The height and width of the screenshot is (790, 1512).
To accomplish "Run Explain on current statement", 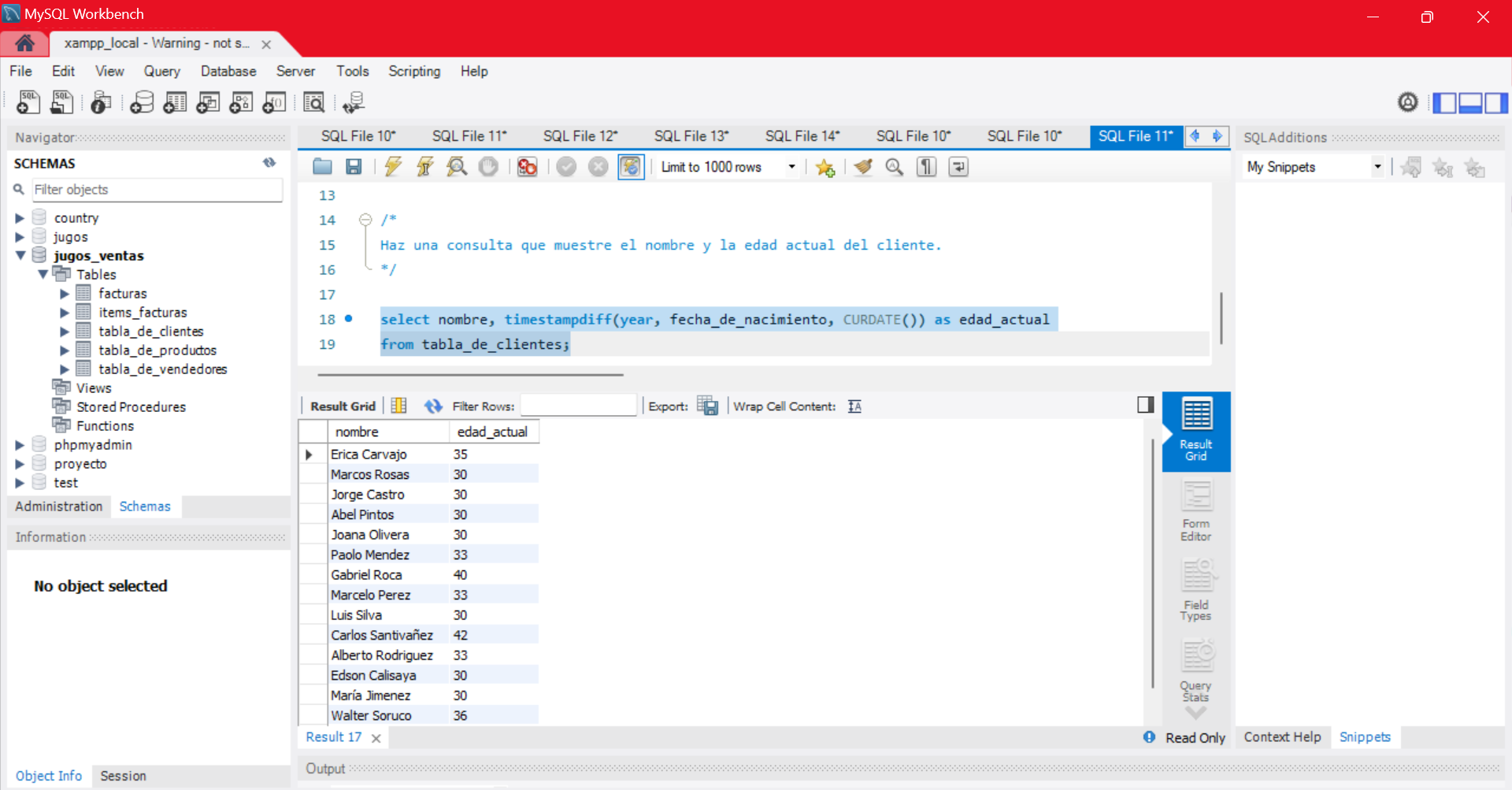I will [457, 166].
